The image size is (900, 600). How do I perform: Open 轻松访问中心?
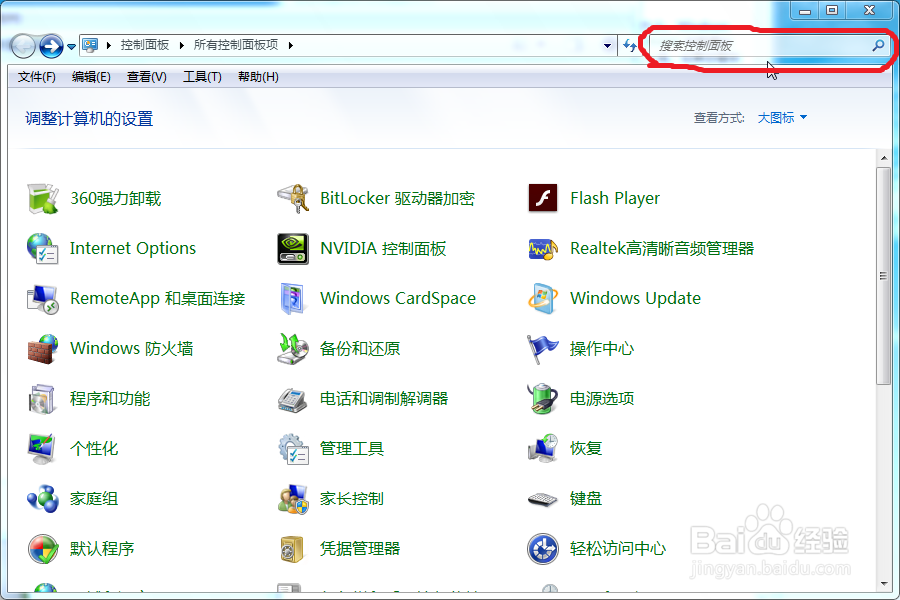[x=622, y=548]
